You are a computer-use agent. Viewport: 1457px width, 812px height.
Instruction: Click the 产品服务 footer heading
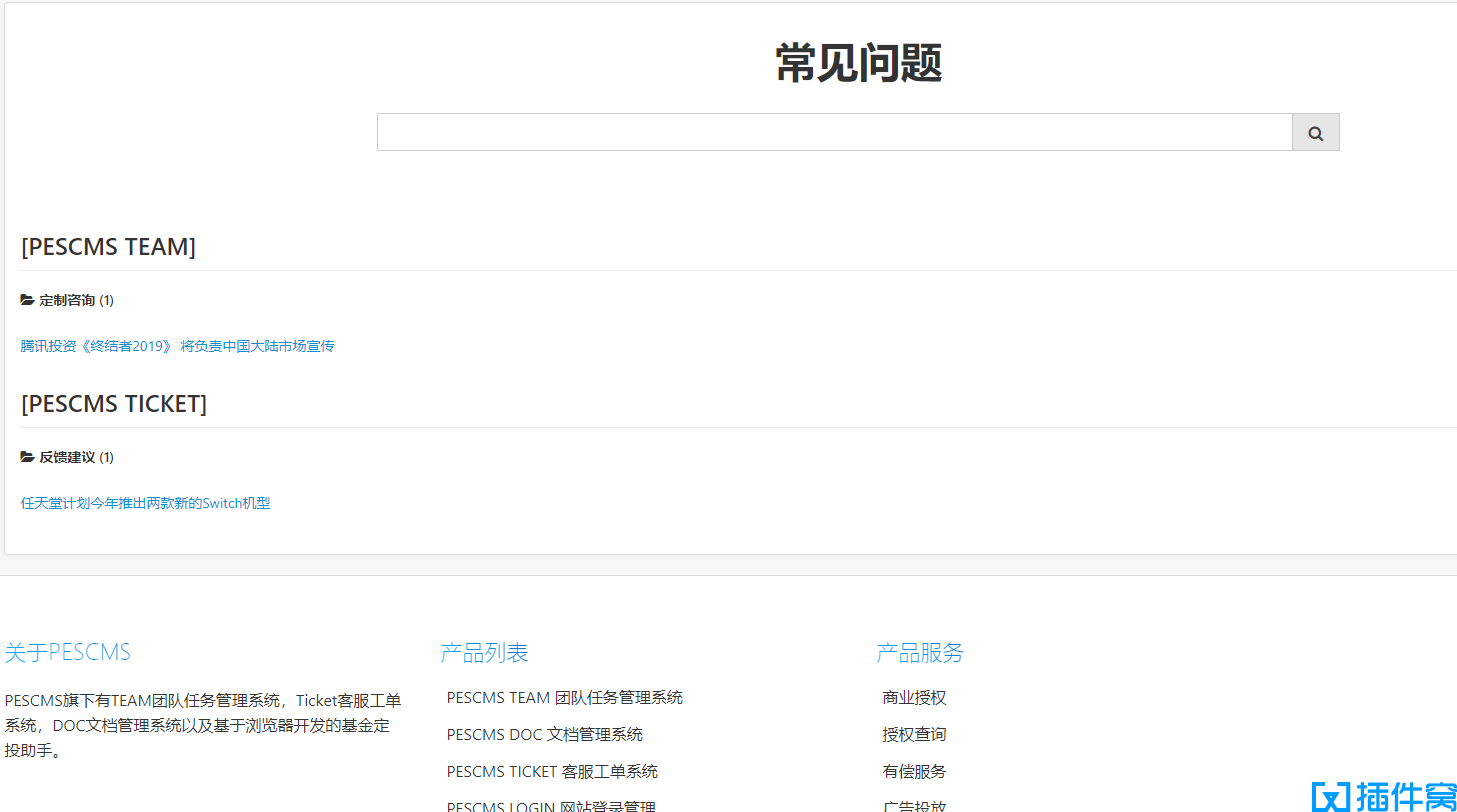point(920,653)
